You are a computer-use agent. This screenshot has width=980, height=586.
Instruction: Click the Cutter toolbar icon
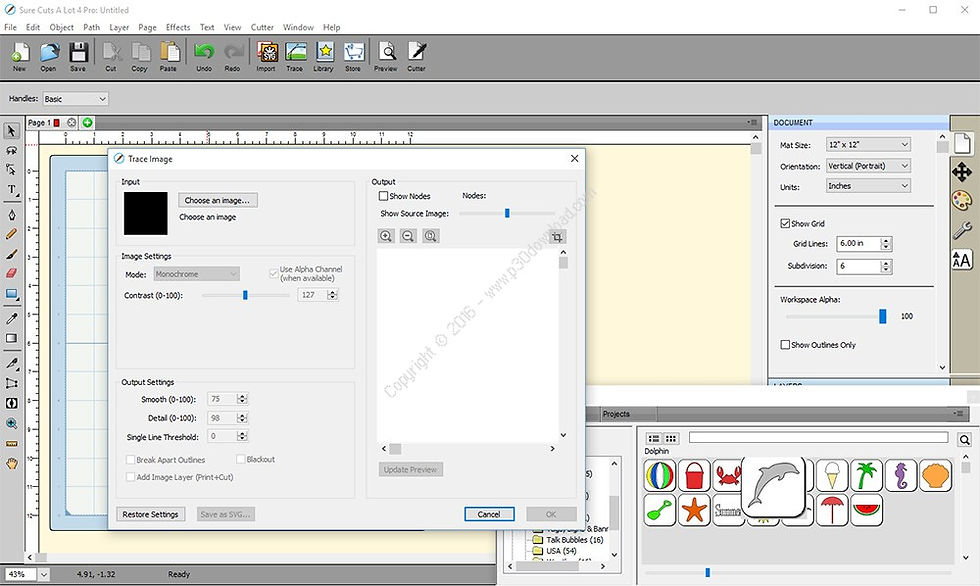click(417, 57)
